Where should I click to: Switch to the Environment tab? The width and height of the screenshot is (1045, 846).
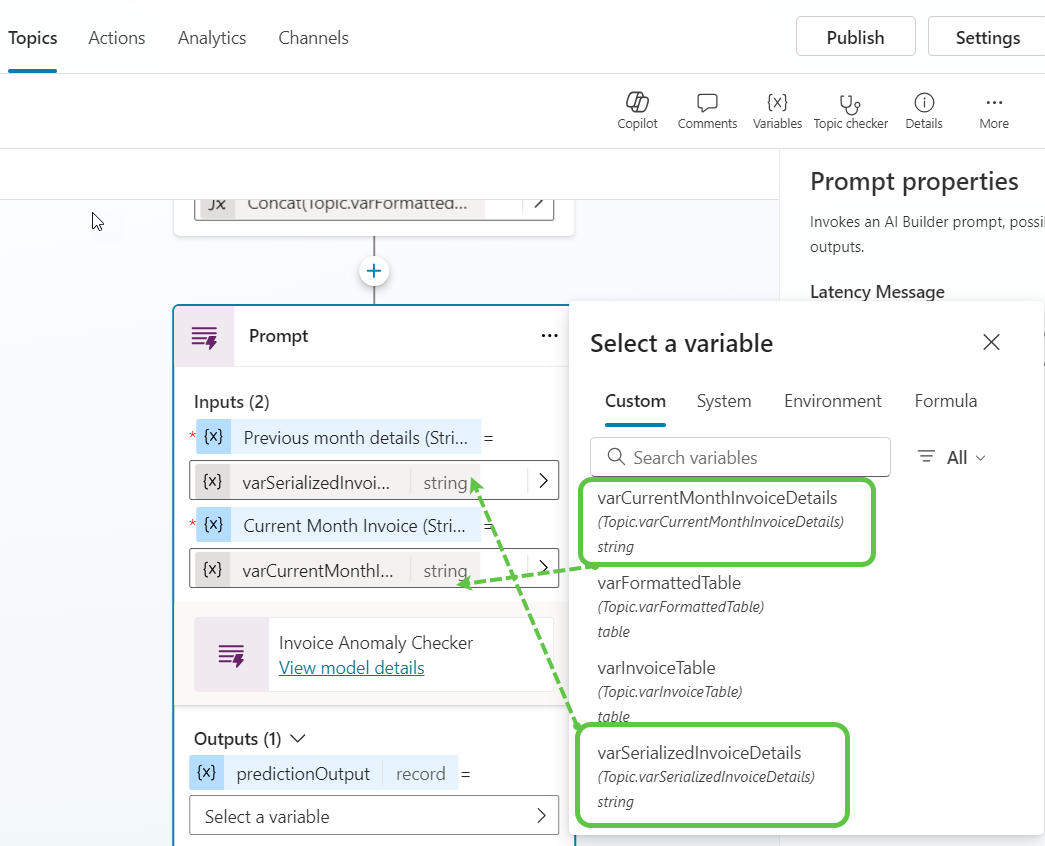pos(832,401)
